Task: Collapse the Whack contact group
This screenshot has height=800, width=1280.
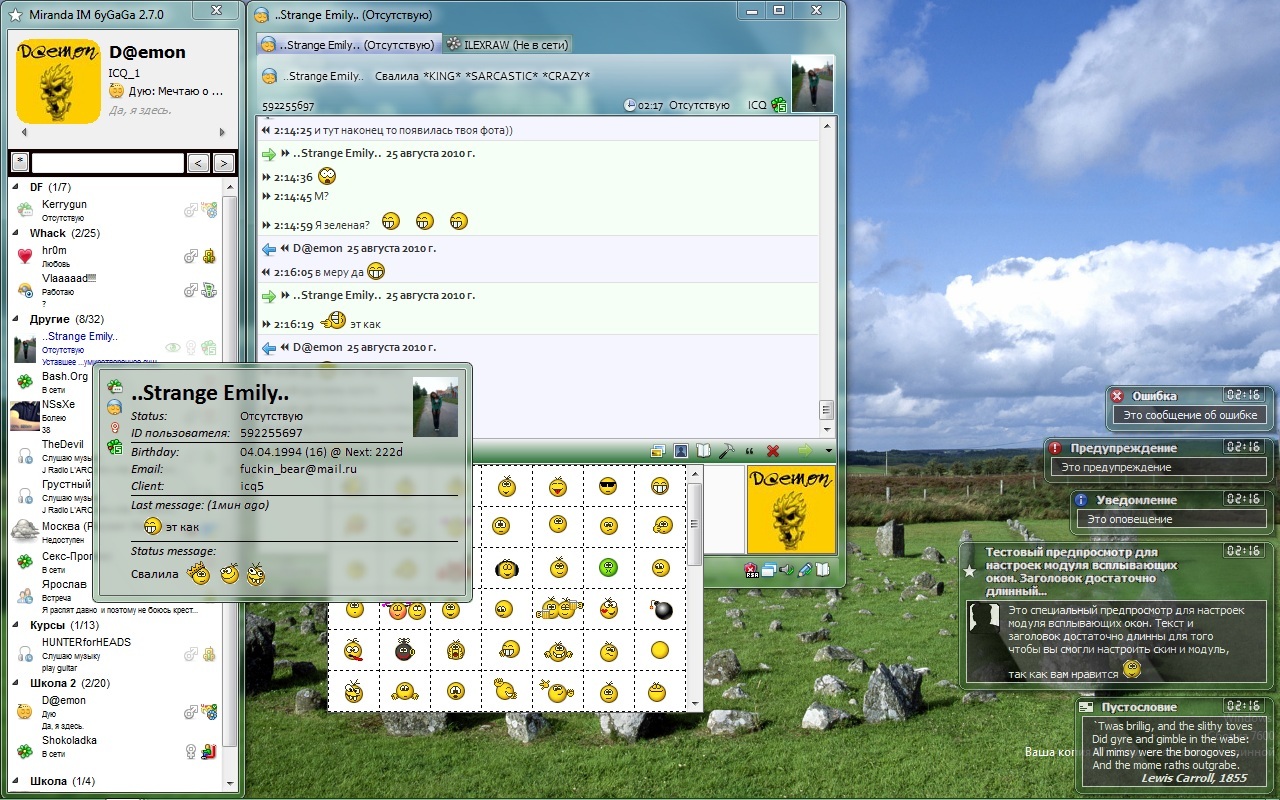Action: click(17, 233)
